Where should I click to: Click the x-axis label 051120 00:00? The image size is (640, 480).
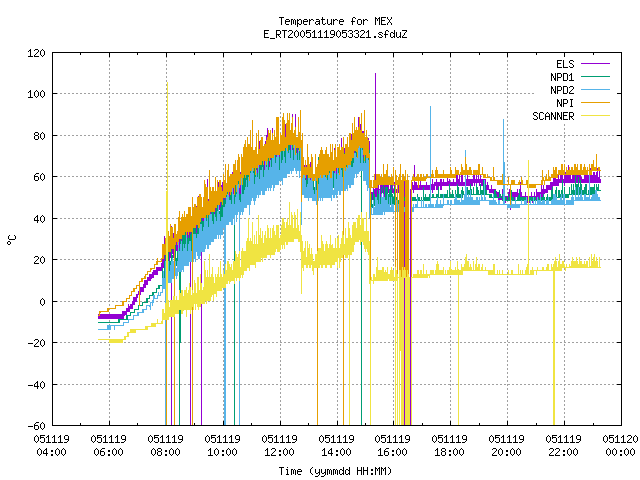tap(620, 446)
